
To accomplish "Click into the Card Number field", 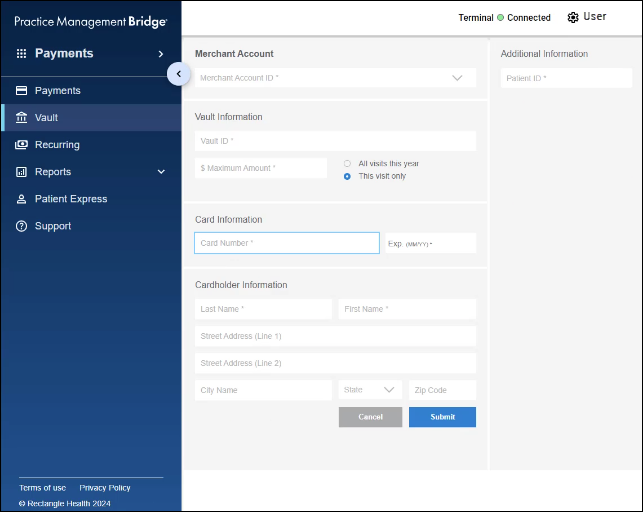I will pos(286,243).
